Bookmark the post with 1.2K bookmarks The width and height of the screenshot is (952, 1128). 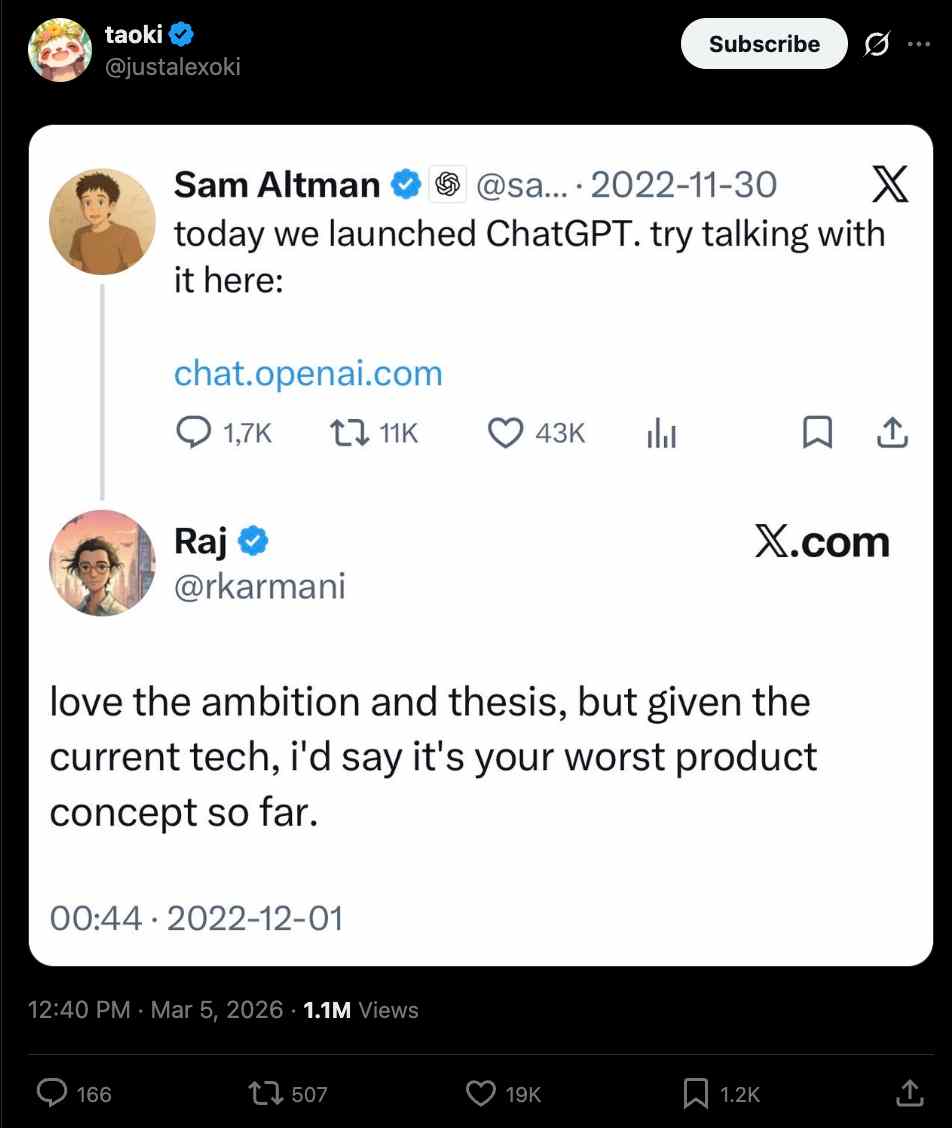[696, 1094]
